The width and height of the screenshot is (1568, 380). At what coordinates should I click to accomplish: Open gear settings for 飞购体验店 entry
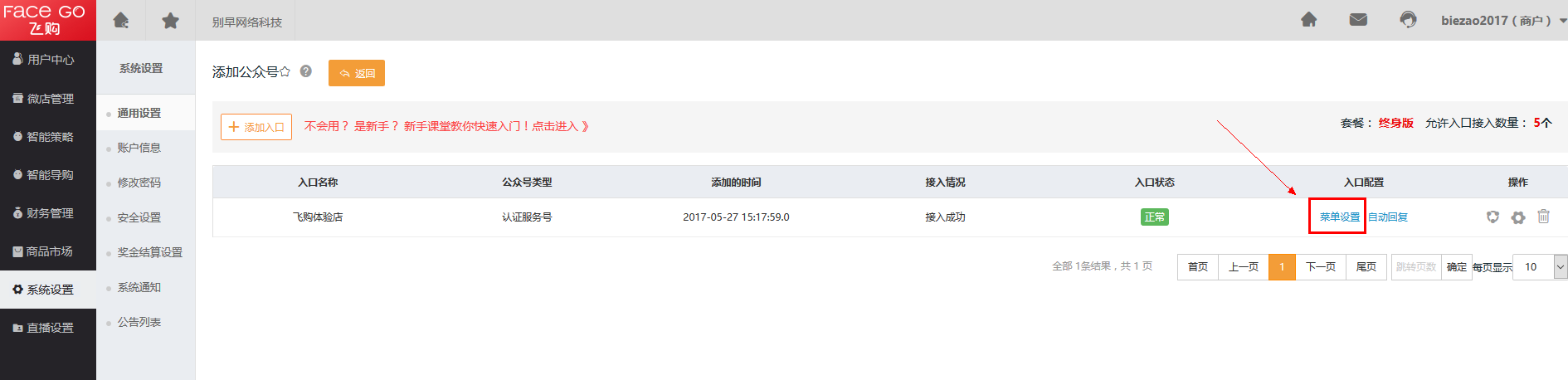point(1518,217)
